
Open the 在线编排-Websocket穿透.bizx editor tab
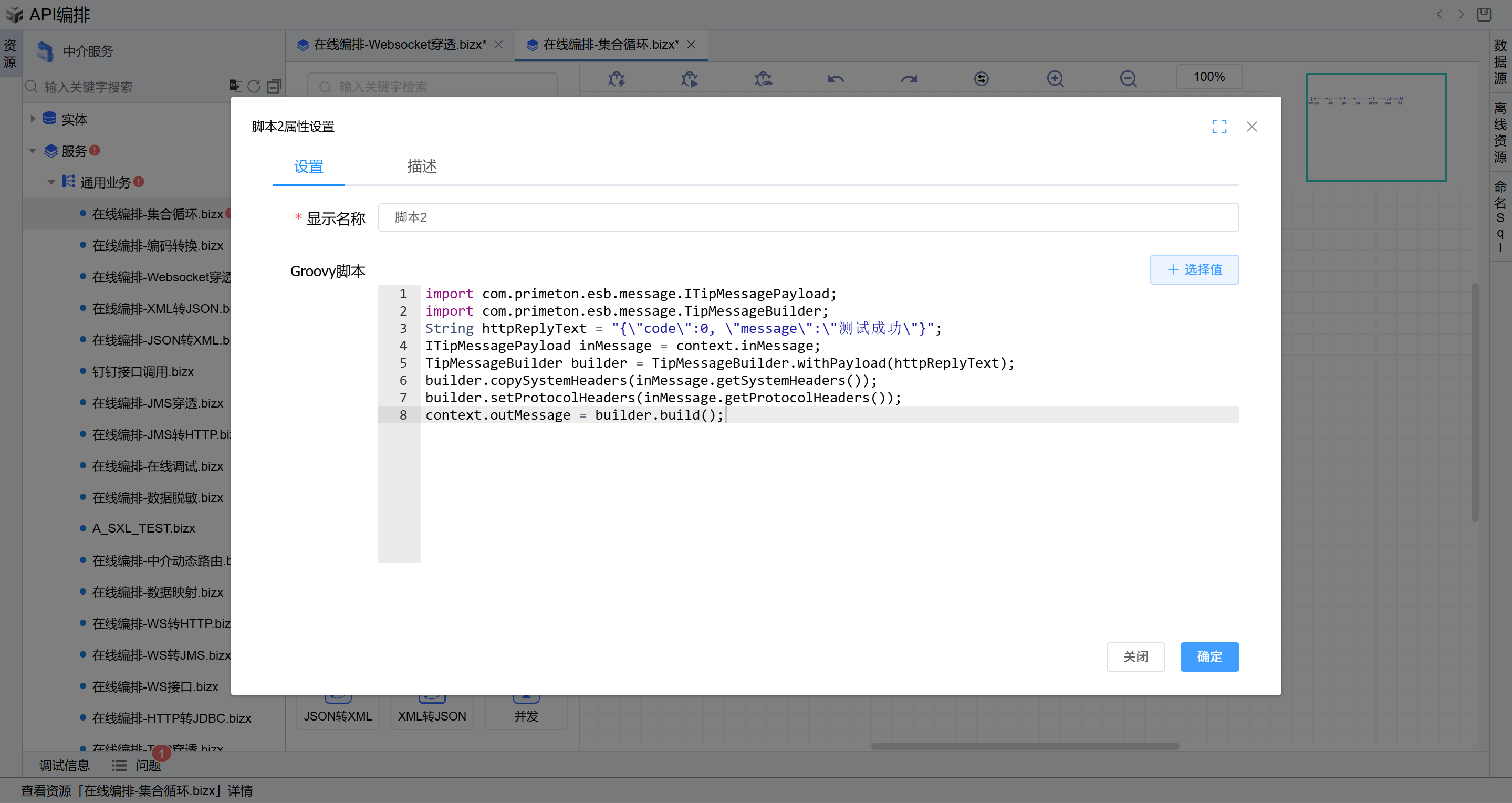[399, 45]
